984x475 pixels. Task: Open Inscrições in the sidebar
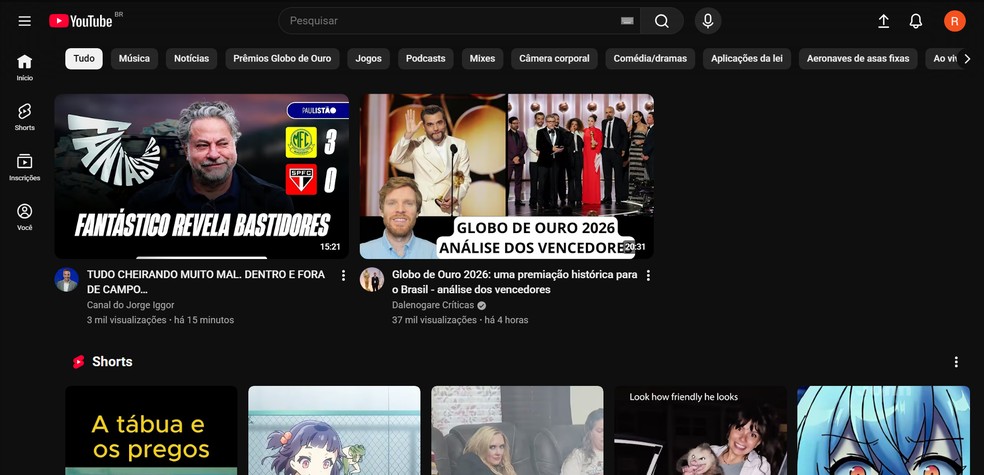pyautogui.click(x=24, y=168)
